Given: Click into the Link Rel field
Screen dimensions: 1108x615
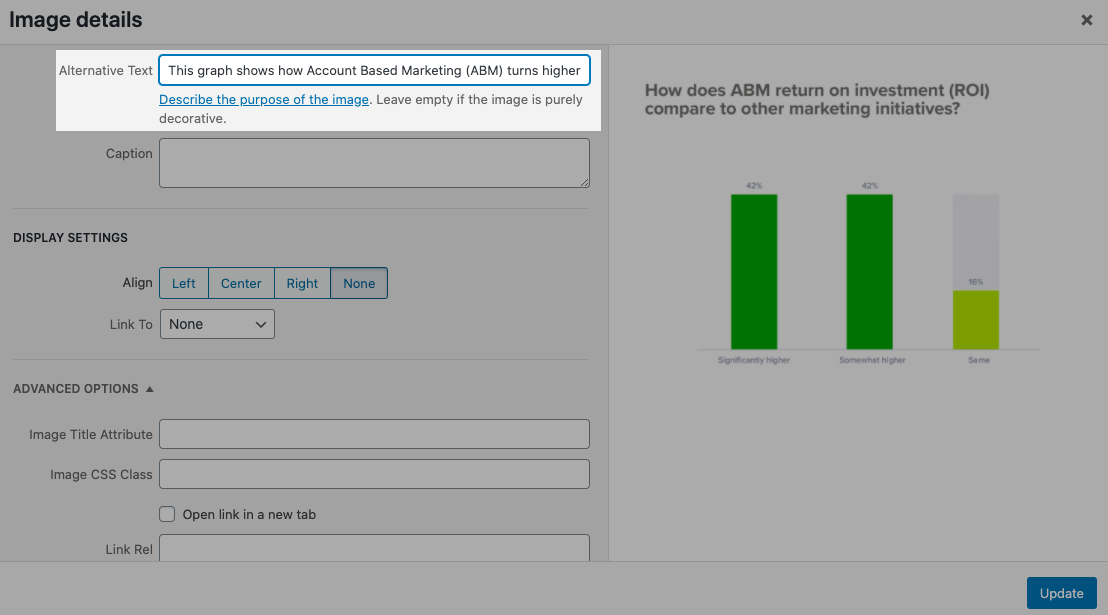Looking at the screenshot, I should [x=374, y=548].
